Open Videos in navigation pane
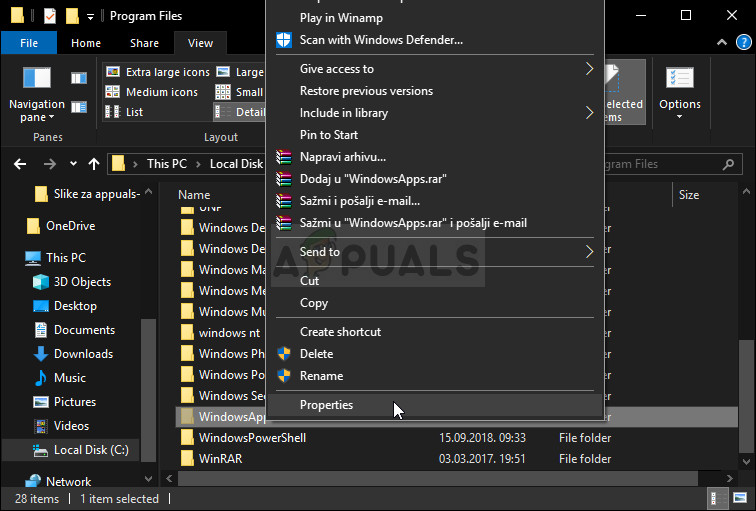Screen dimensions: 756x511 point(60,426)
